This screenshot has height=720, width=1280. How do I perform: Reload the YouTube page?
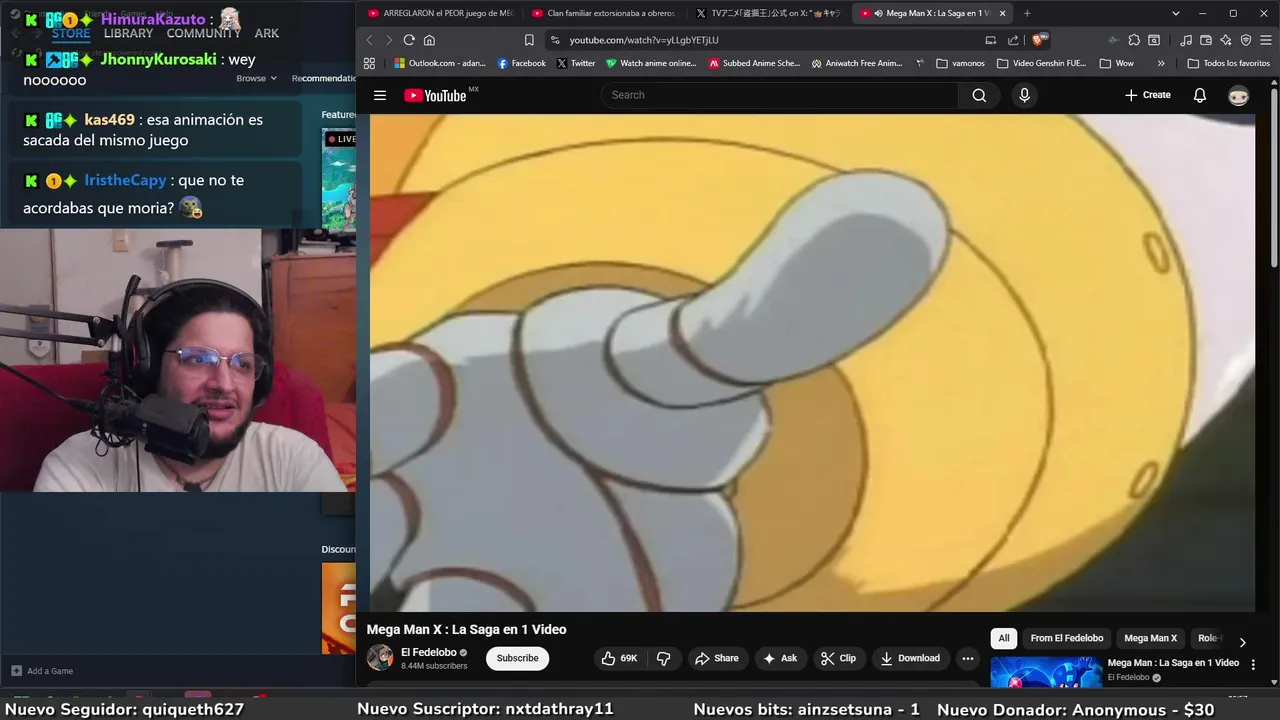(x=409, y=40)
